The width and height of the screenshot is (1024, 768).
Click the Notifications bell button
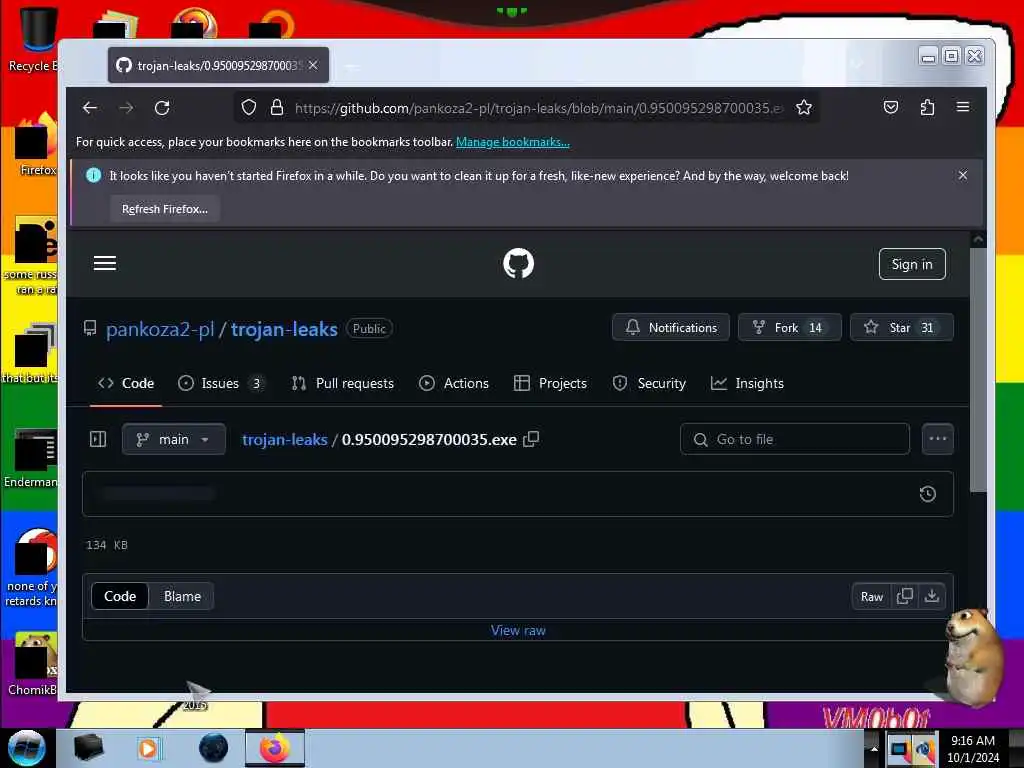tap(671, 327)
